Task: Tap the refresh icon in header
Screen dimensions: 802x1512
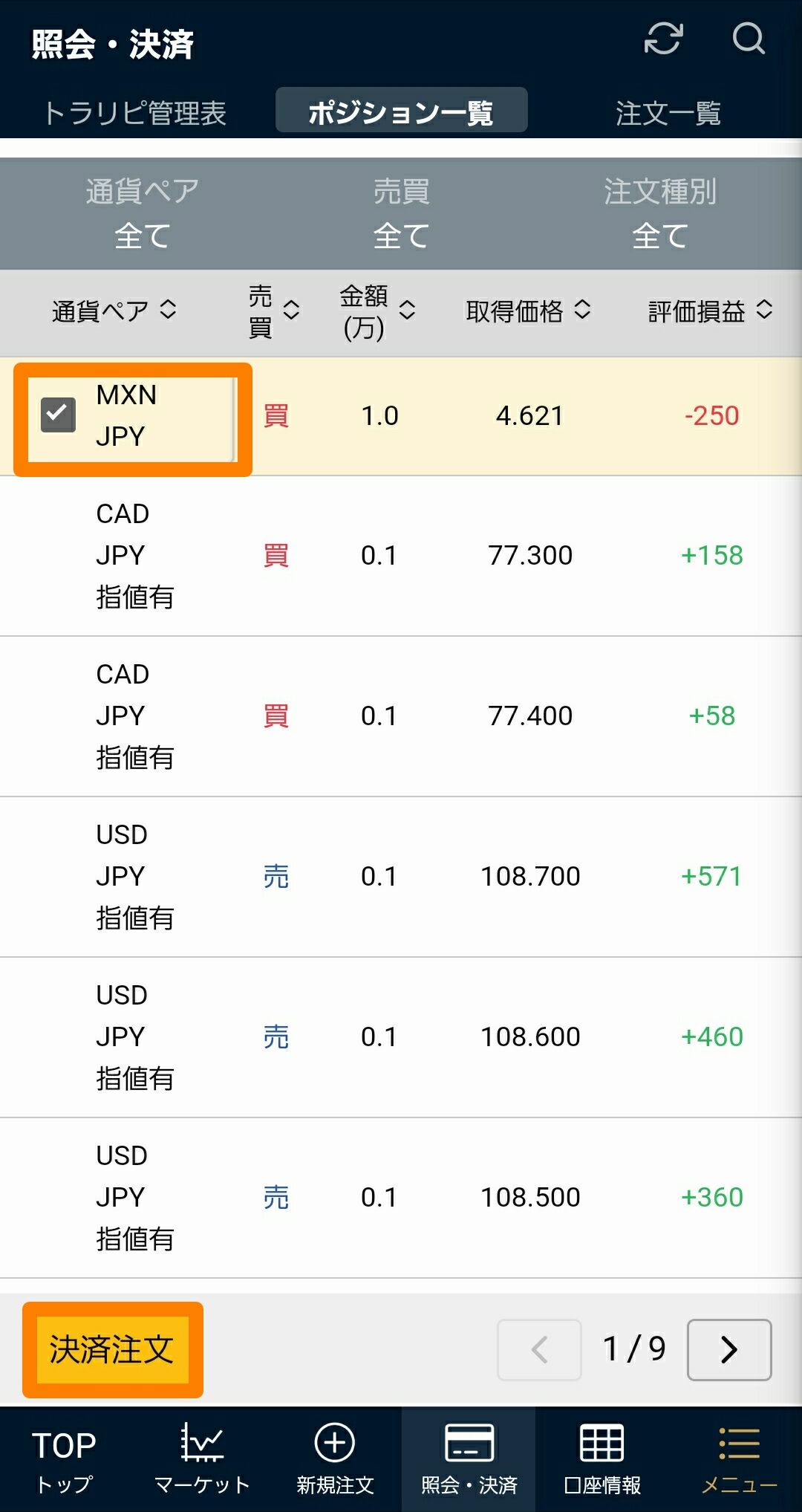Action: 663,39
